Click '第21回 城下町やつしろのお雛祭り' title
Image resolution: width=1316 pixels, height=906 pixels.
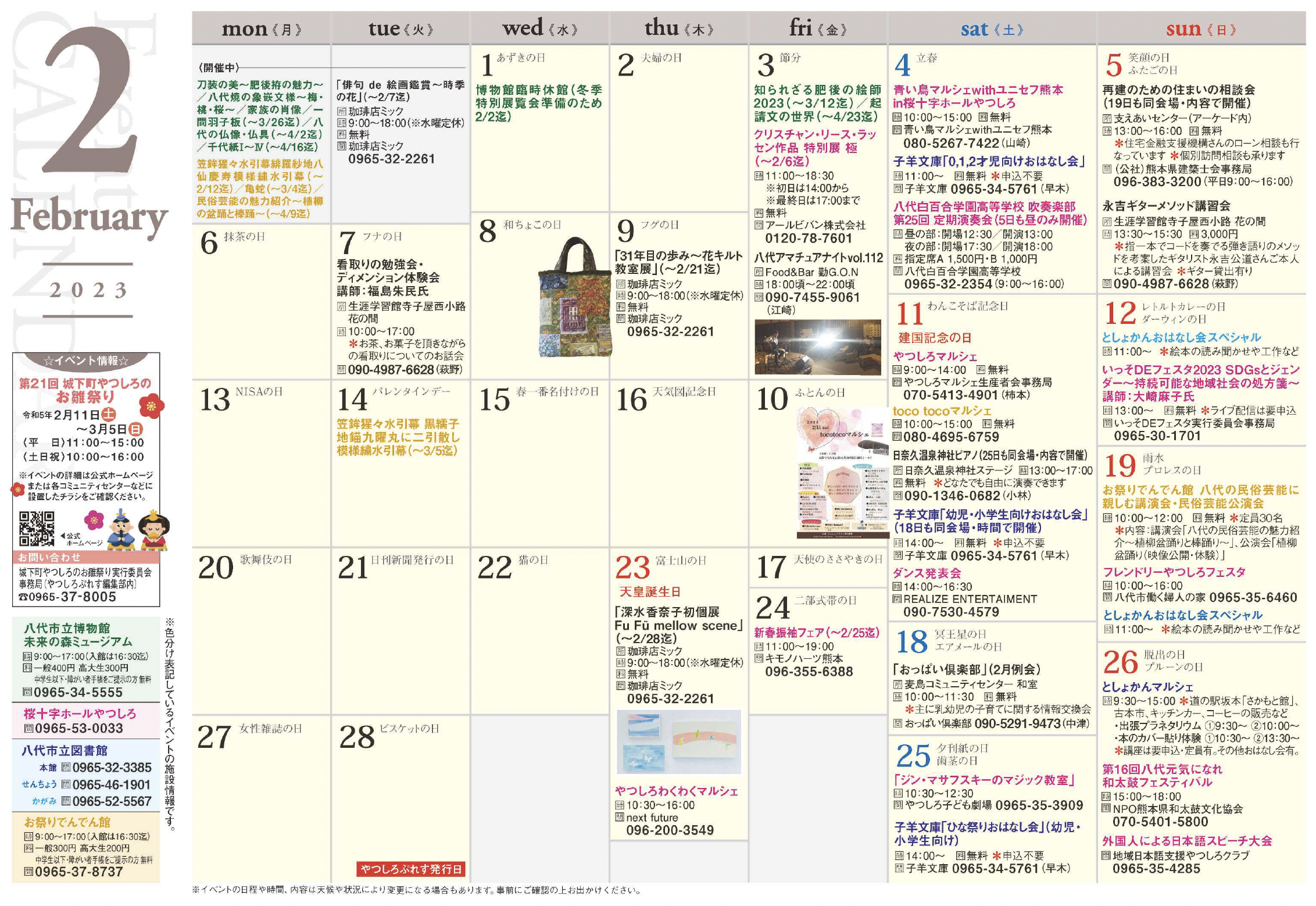pyautogui.click(x=85, y=390)
